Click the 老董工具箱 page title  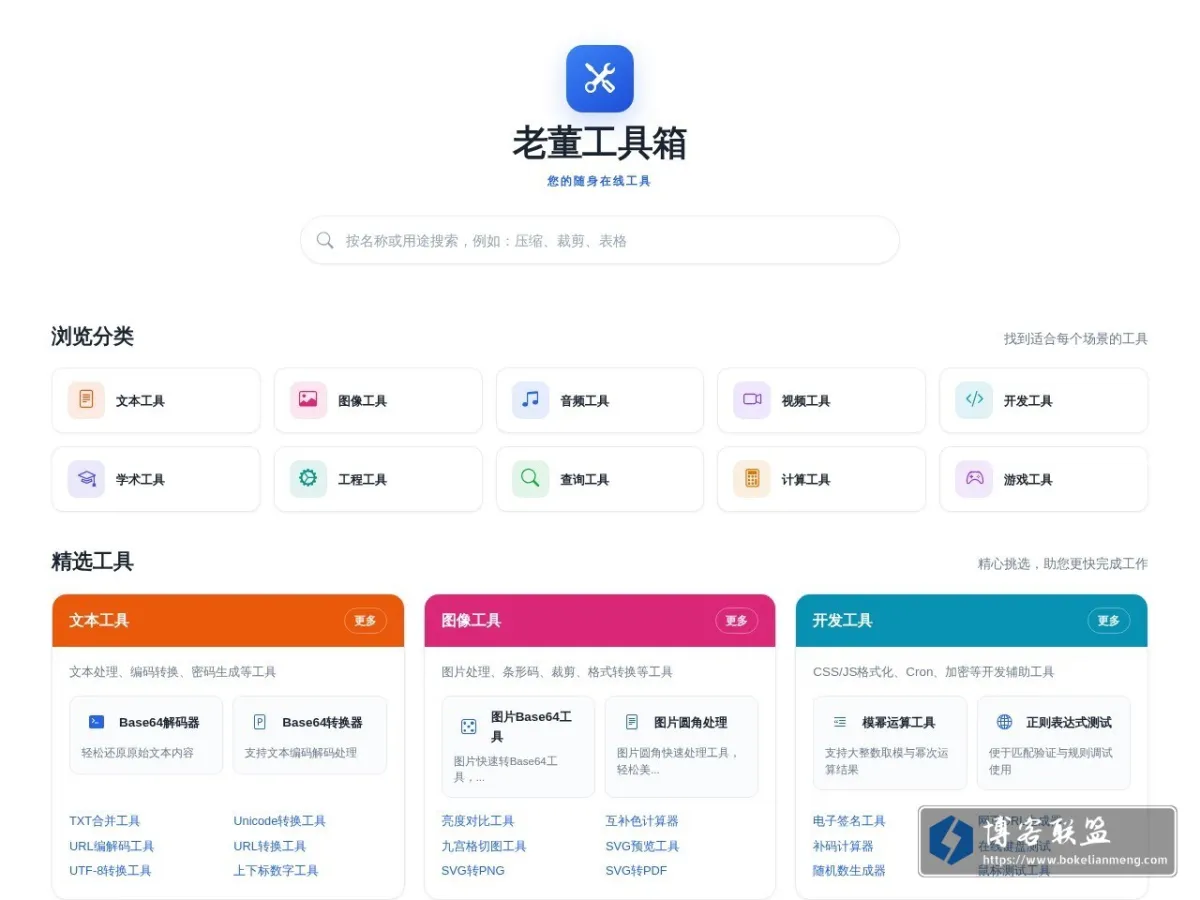[x=600, y=143]
